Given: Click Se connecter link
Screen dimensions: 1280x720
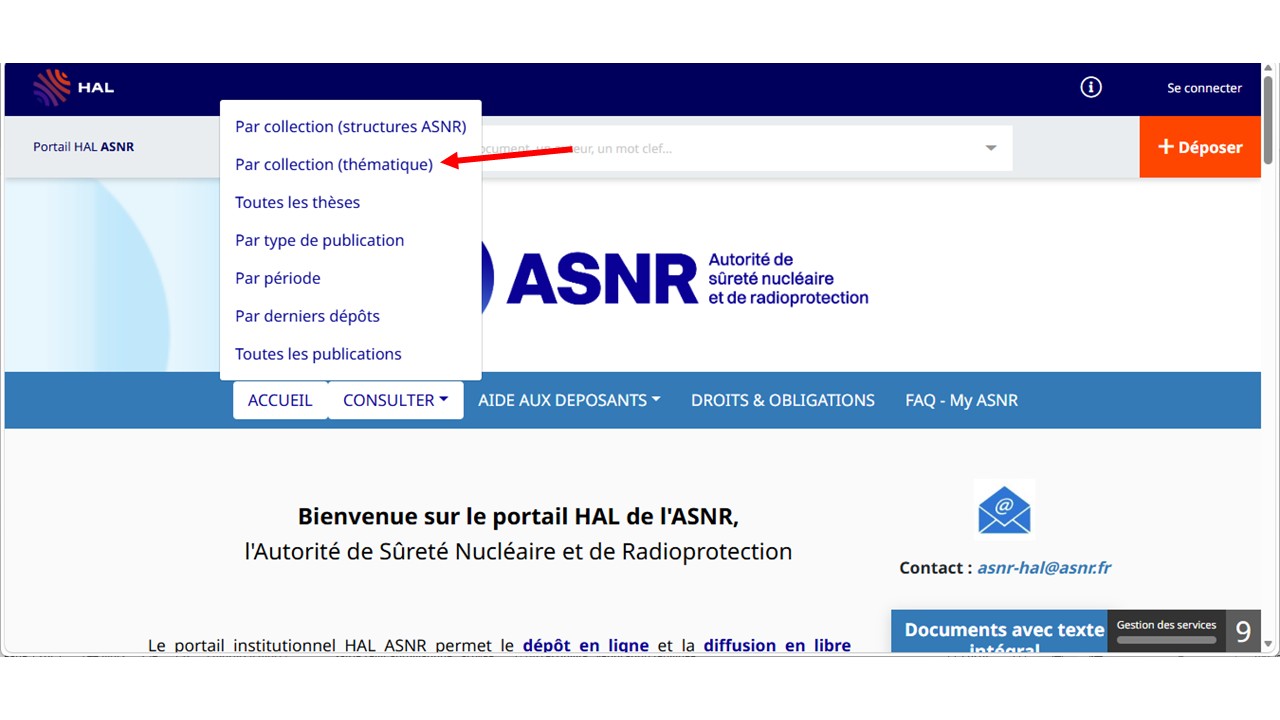Looking at the screenshot, I should click(1205, 88).
